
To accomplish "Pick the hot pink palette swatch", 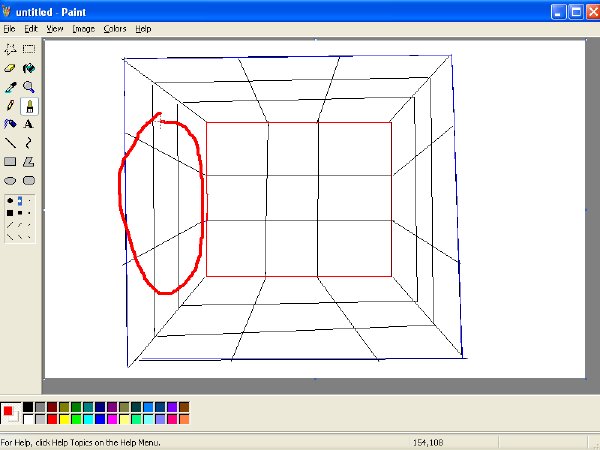I will pyautogui.click(x=172, y=419).
